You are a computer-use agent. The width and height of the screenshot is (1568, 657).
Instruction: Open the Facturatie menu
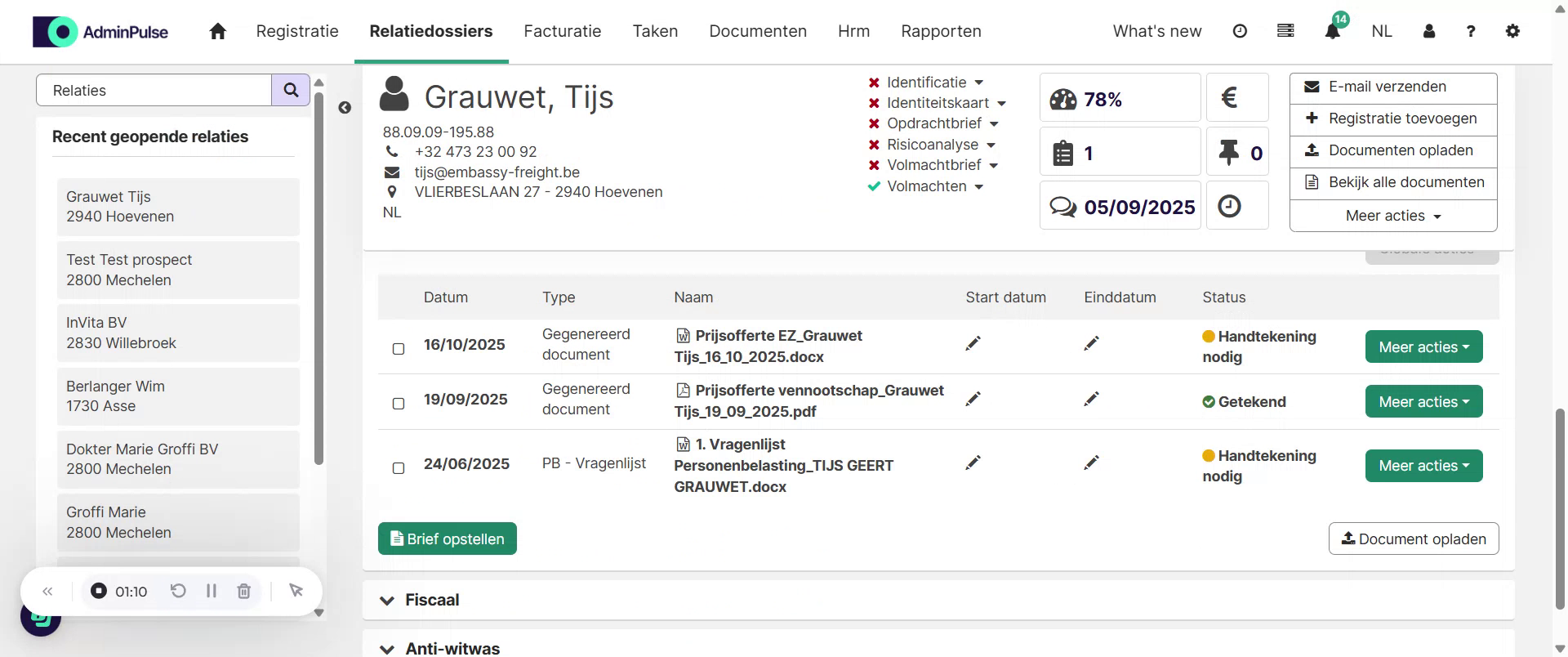tap(562, 31)
